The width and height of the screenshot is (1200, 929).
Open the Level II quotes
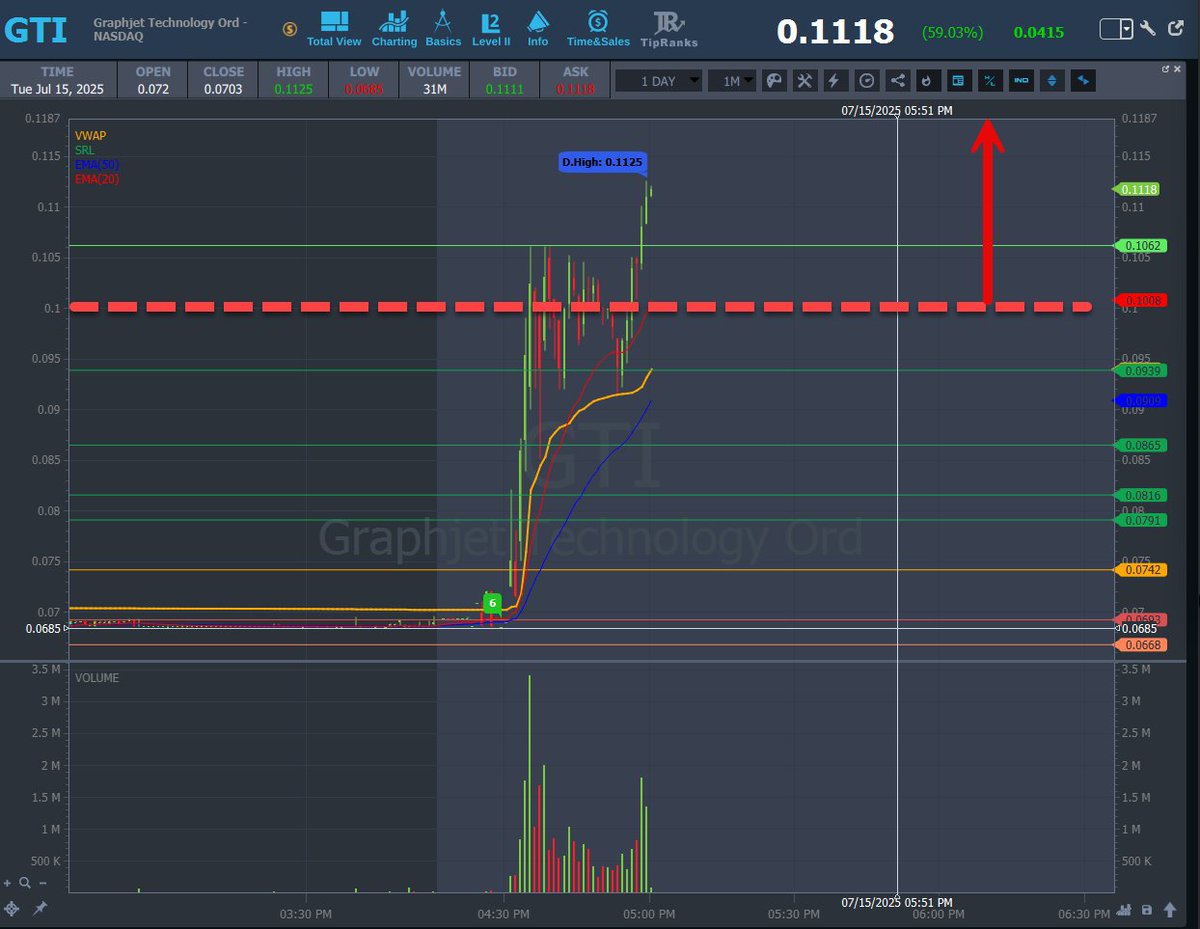tap(491, 28)
